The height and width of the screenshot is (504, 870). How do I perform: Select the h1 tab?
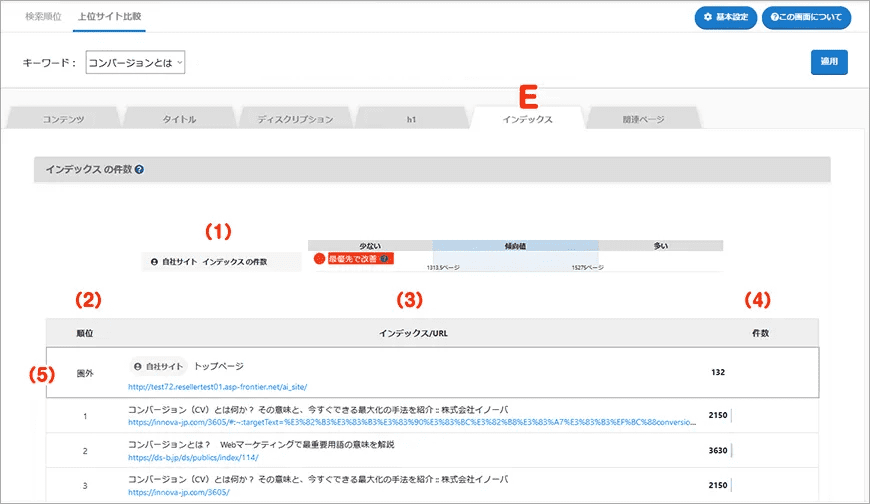410,119
